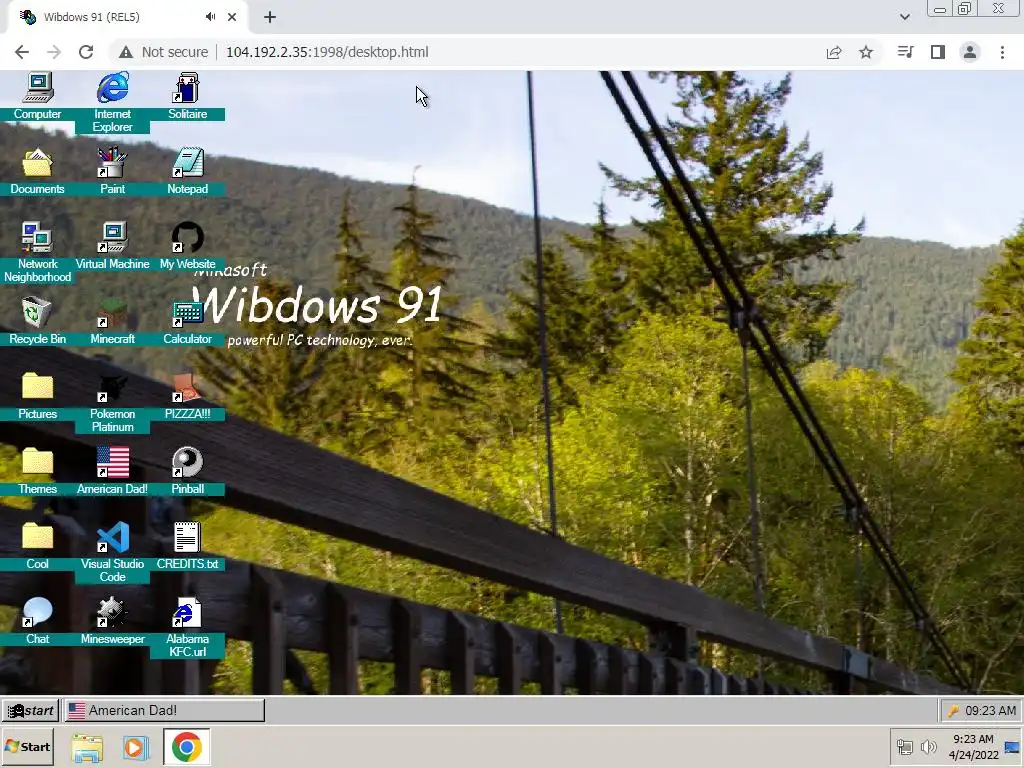Open Network Neighborhood icon
Image resolution: width=1024 pixels, height=768 pixels.
coord(37,253)
